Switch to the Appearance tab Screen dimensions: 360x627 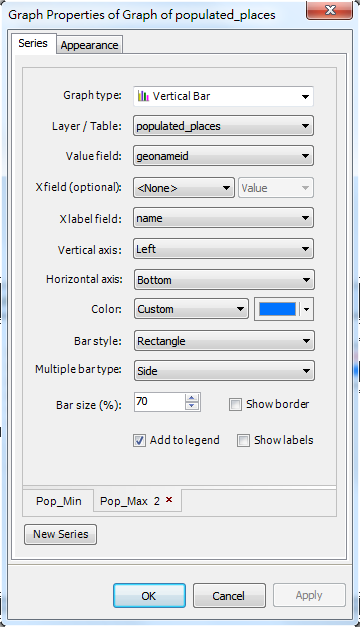point(90,45)
